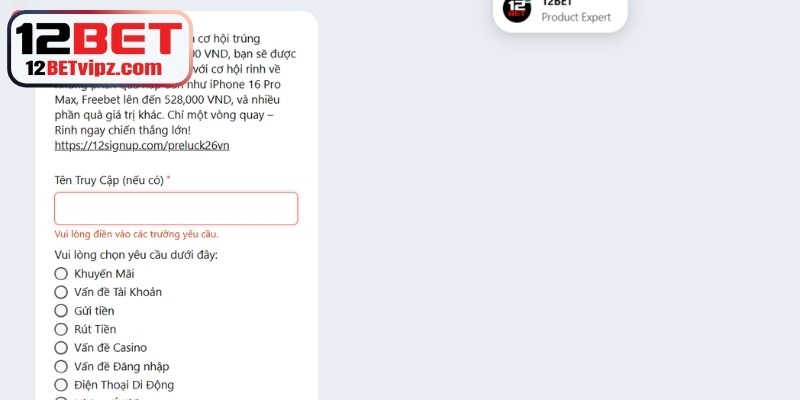800x400 pixels.
Task: Focus the Tên Truy Cập input field
Action: [176, 208]
